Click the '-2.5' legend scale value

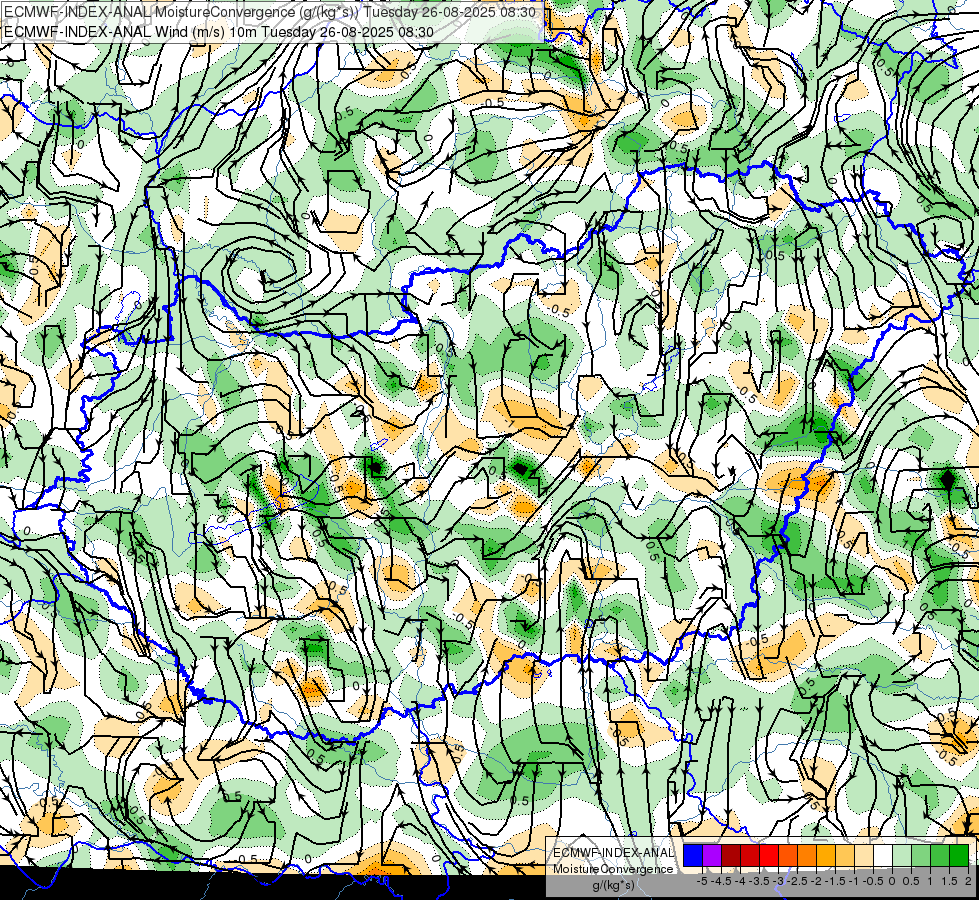[x=797, y=881]
